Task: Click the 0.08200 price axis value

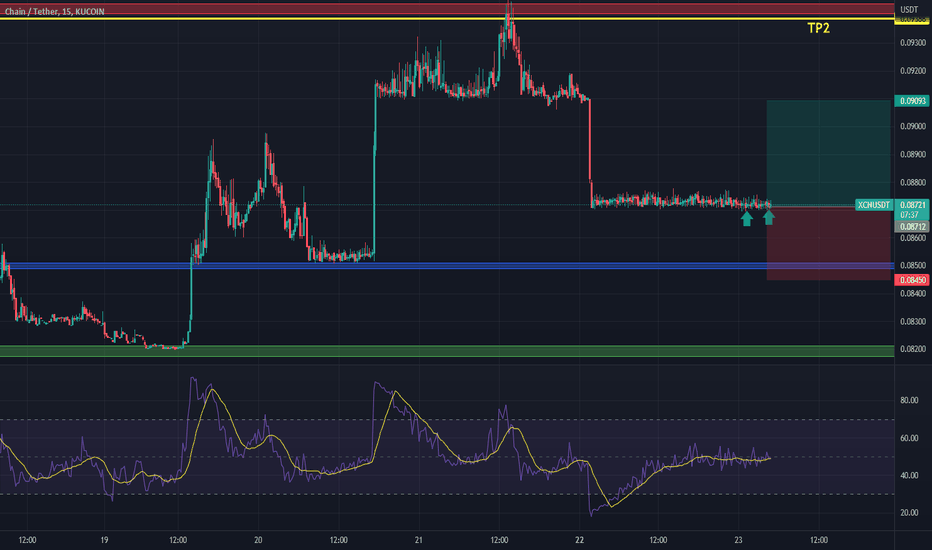Action: [x=912, y=349]
